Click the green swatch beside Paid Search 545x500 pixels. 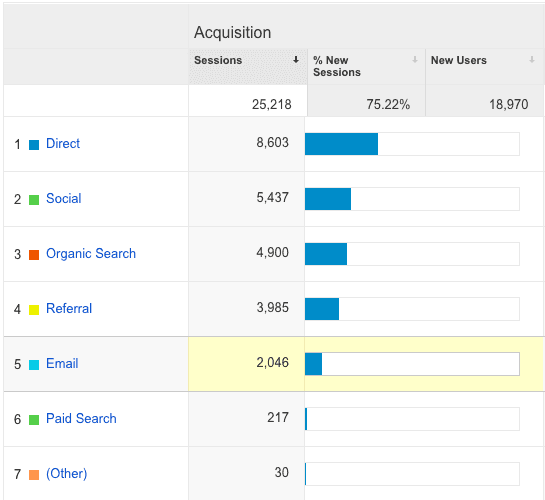tap(34, 420)
